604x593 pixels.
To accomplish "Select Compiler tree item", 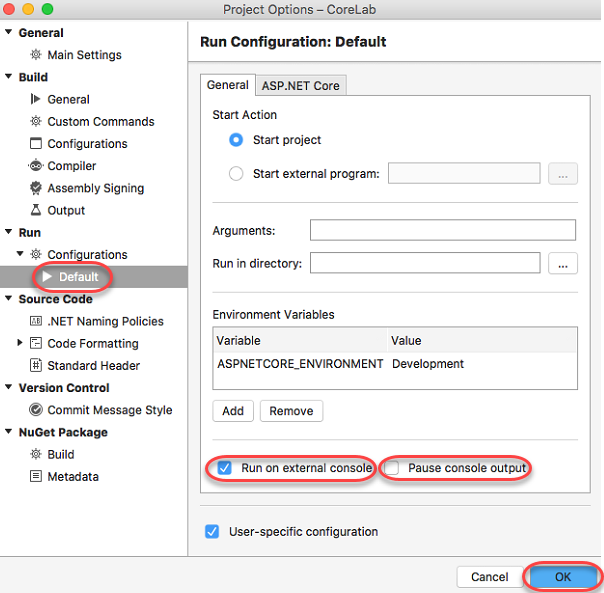I will [72, 166].
